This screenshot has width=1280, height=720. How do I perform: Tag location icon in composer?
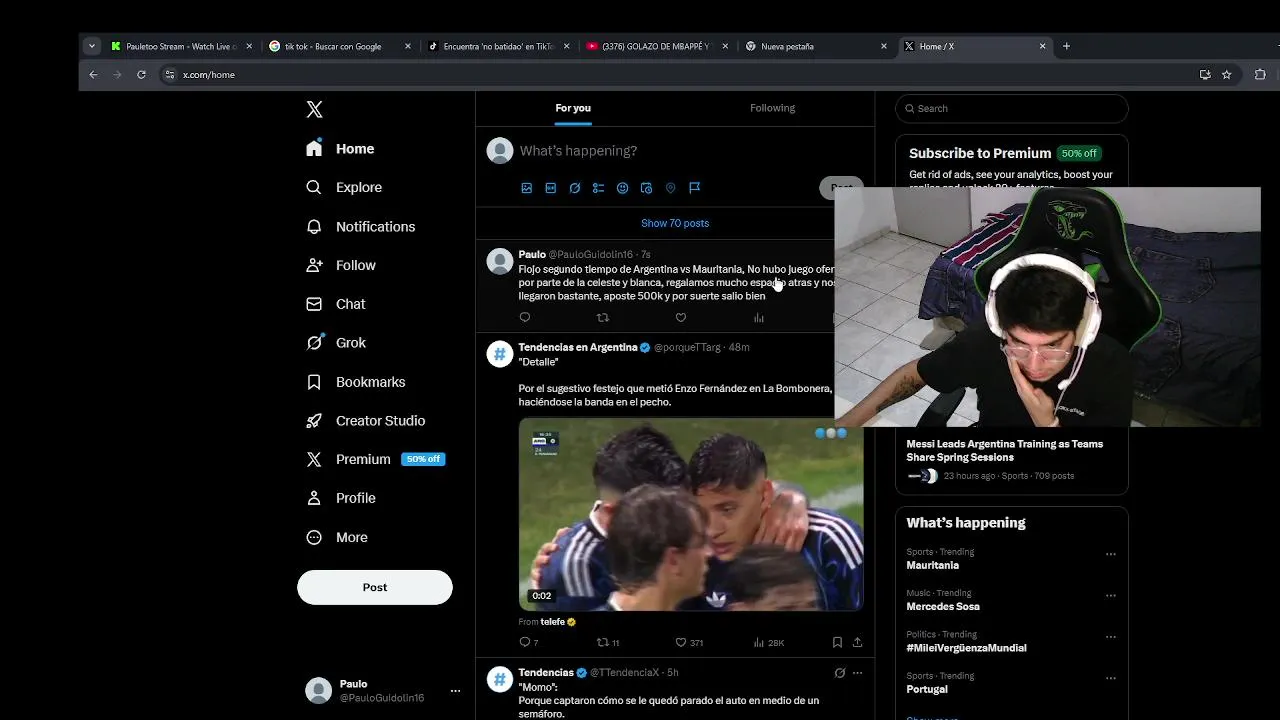coord(671,188)
